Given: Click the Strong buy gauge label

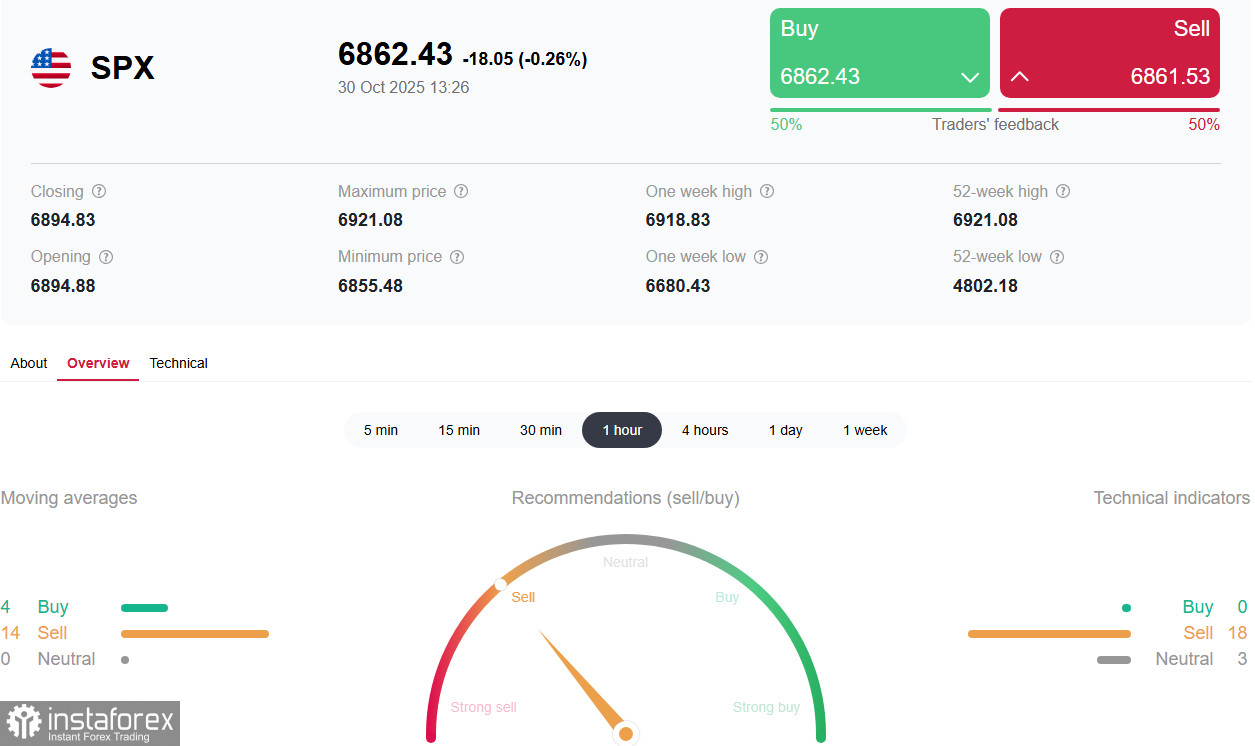Looking at the screenshot, I should [x=766, y=707].
